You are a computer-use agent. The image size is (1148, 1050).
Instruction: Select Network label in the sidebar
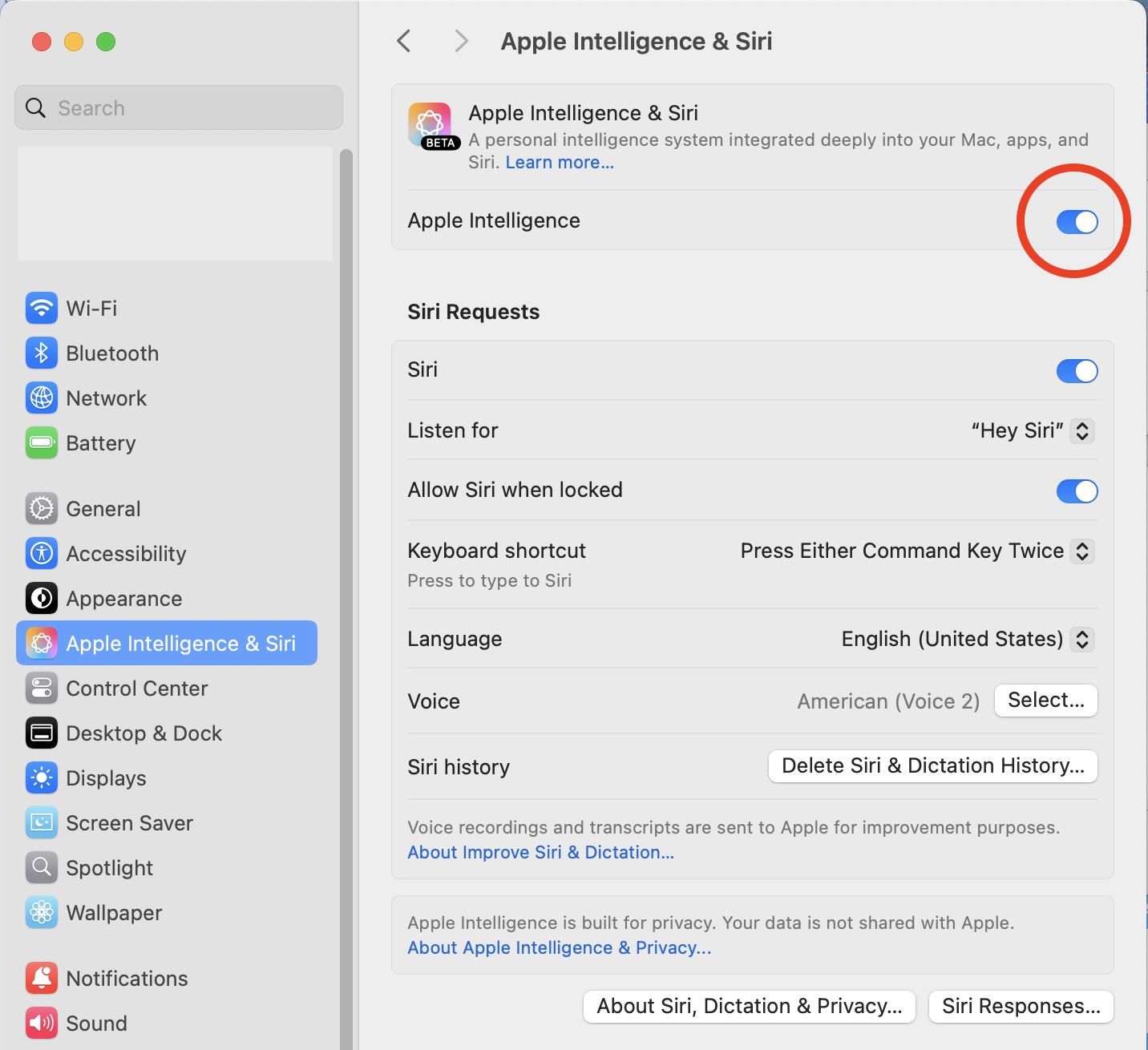[107, 398]
